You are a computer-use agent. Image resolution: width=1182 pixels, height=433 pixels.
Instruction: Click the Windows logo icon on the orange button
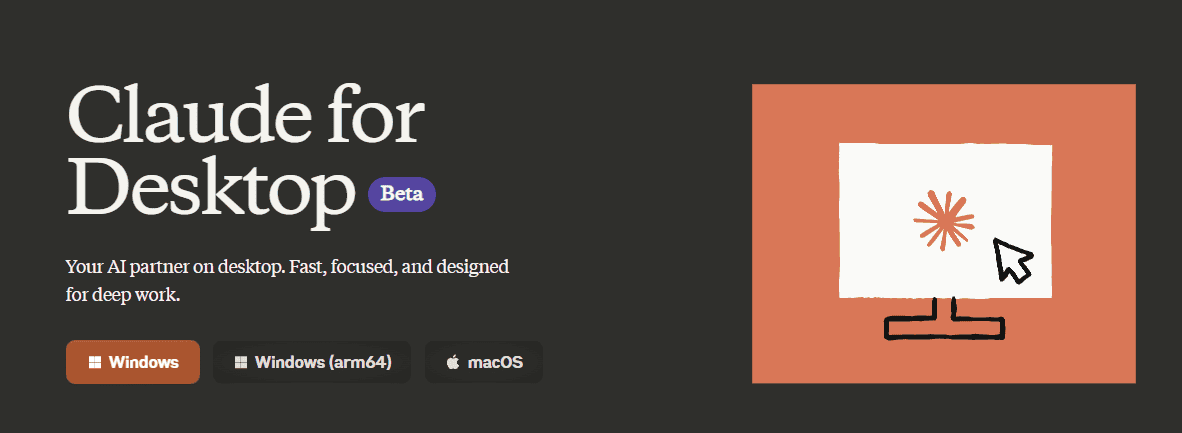[95, 362]
